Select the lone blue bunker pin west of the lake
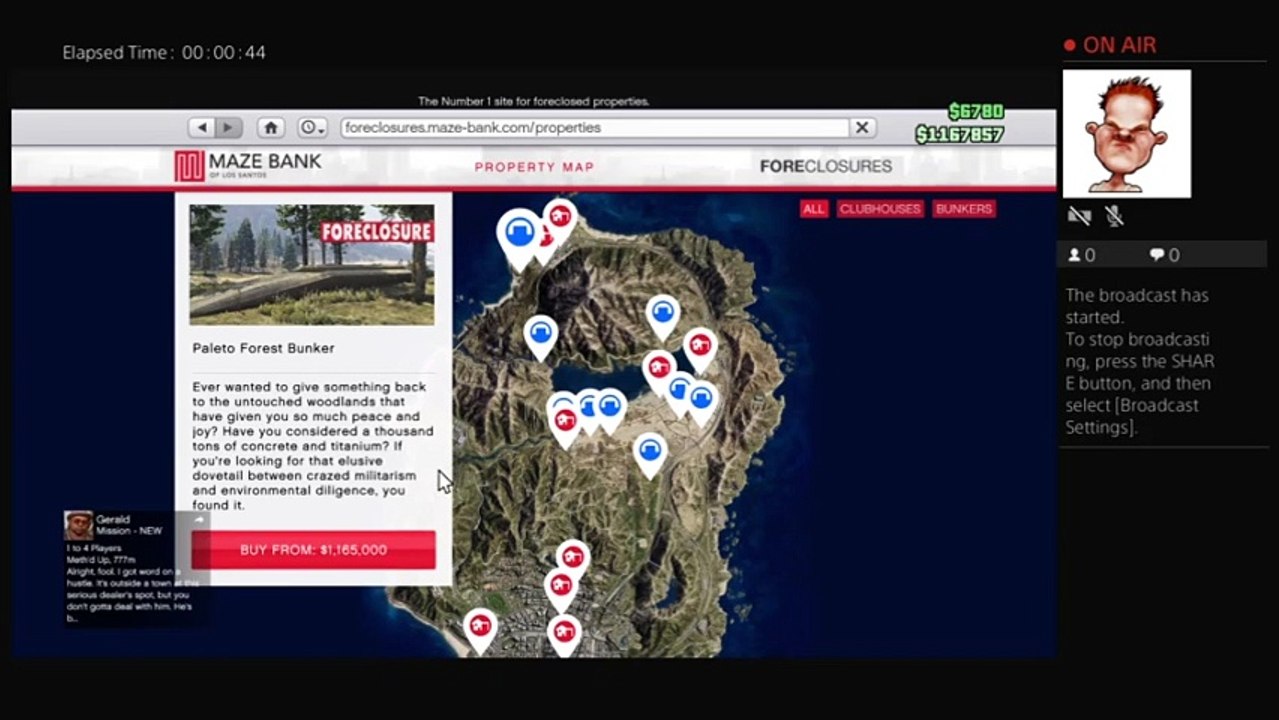1279x720 pixels. 541,334
